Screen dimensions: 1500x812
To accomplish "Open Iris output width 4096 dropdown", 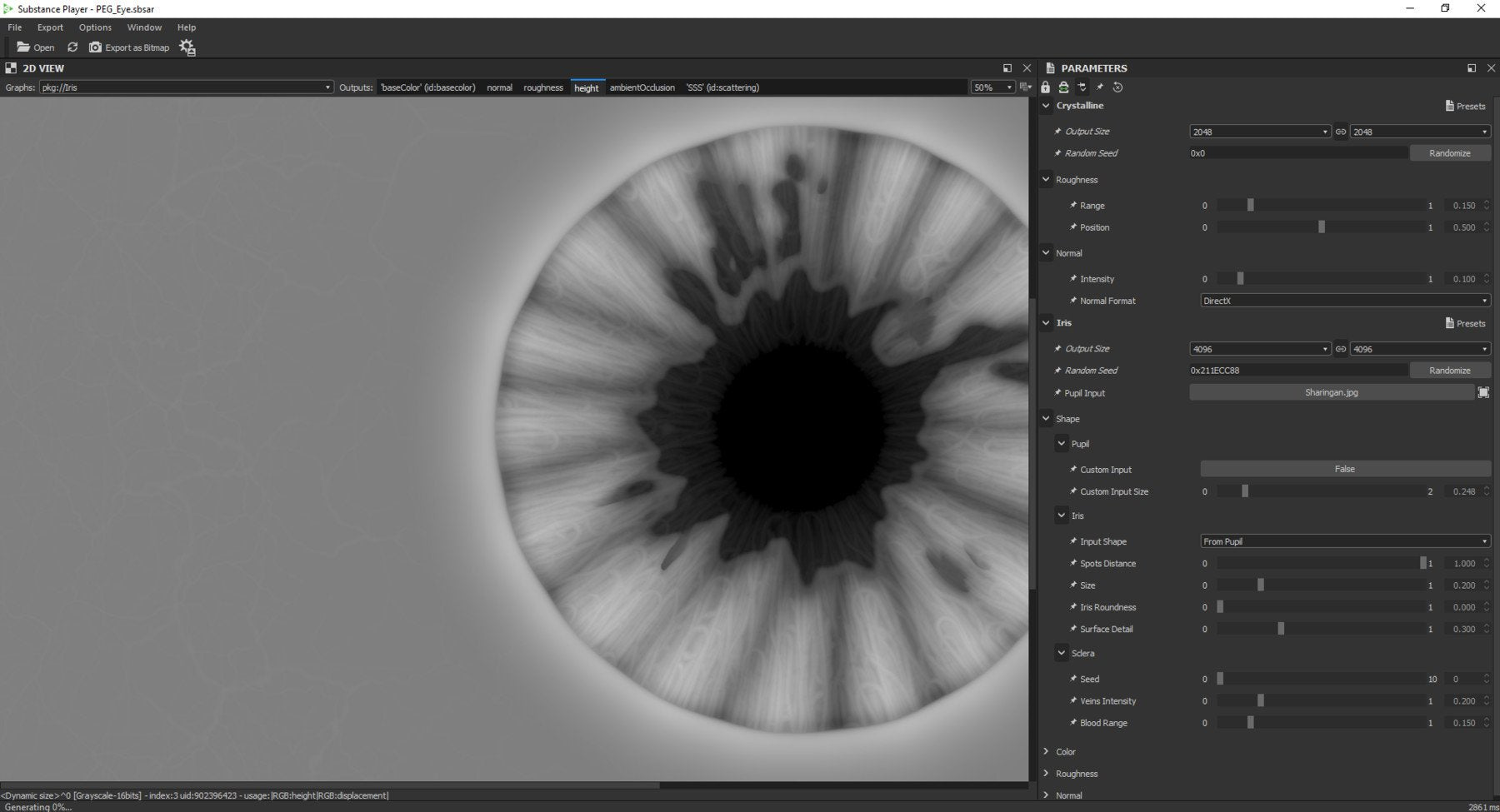I will (1260, 349).
